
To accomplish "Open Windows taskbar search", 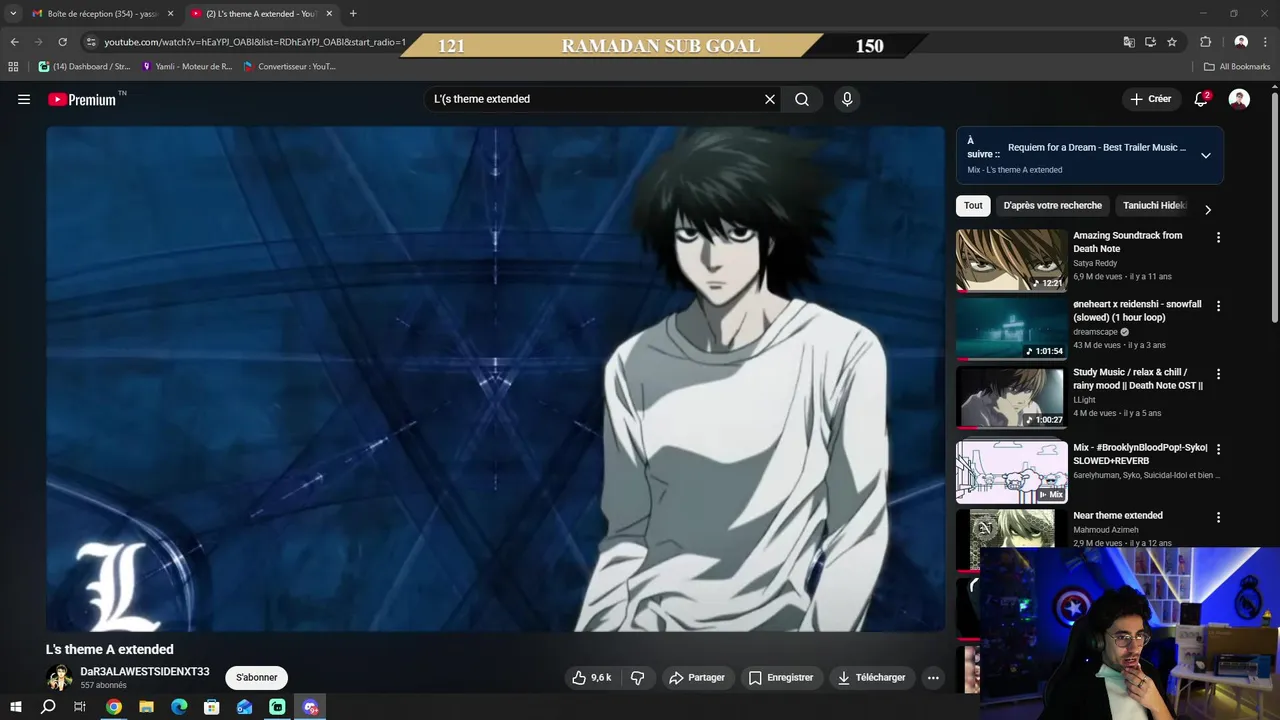I will 48,707.
